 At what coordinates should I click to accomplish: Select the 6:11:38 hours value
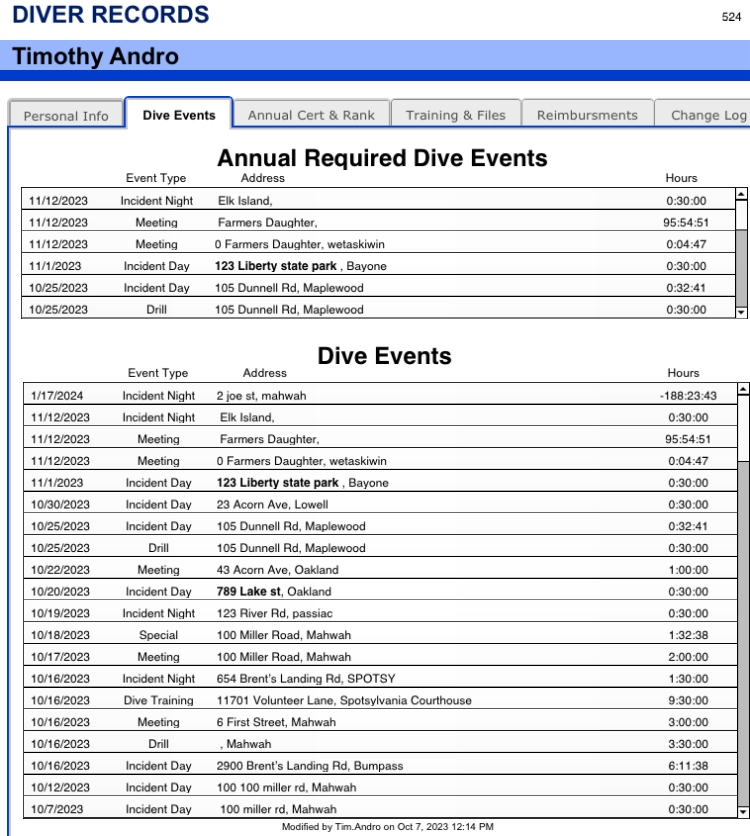point(688,766)
